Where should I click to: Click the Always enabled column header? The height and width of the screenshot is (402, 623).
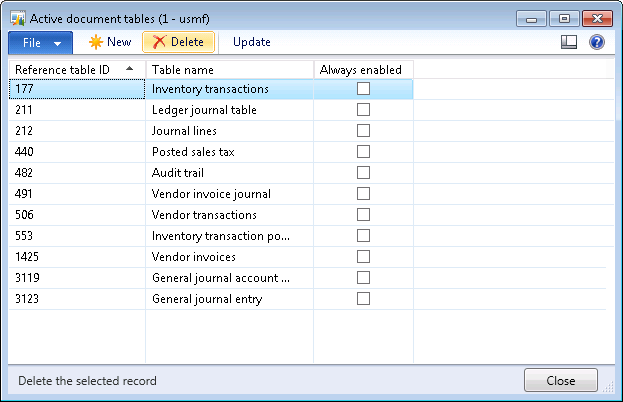[x=362, y=69]
